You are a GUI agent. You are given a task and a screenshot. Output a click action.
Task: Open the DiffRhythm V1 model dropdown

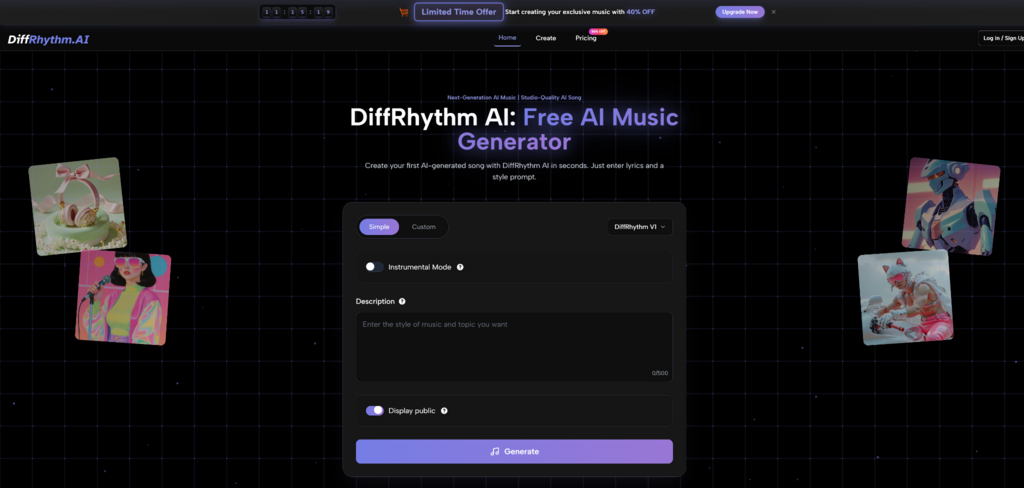(640, 227)
